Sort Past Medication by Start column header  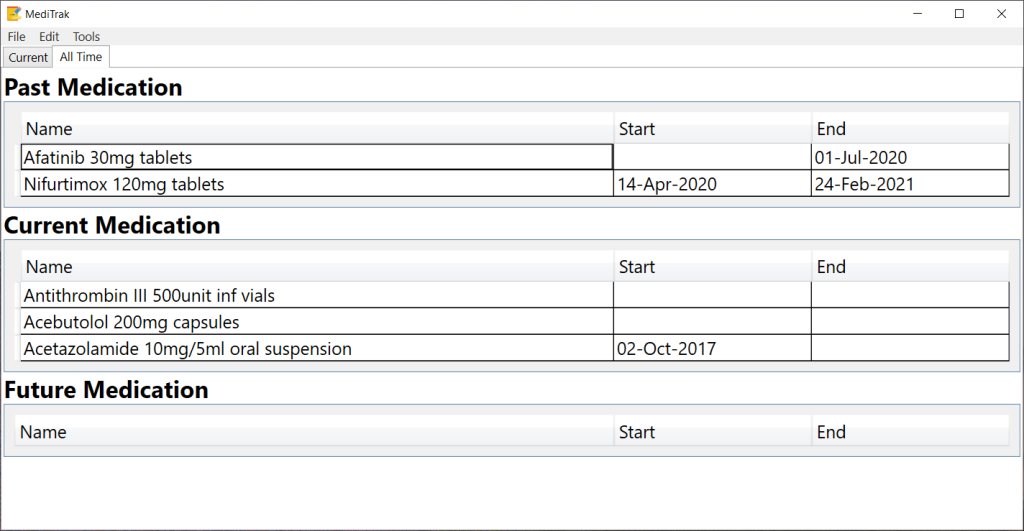(x=712, y=129)
